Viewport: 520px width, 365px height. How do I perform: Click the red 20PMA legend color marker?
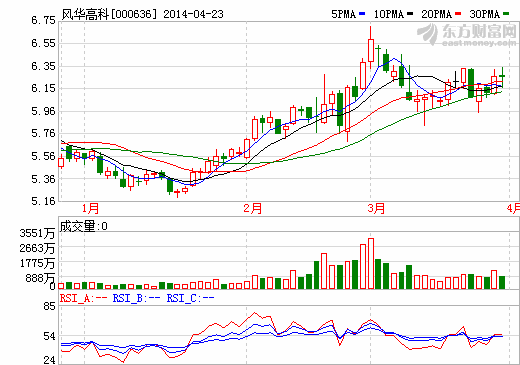click(x=458, y=14)
